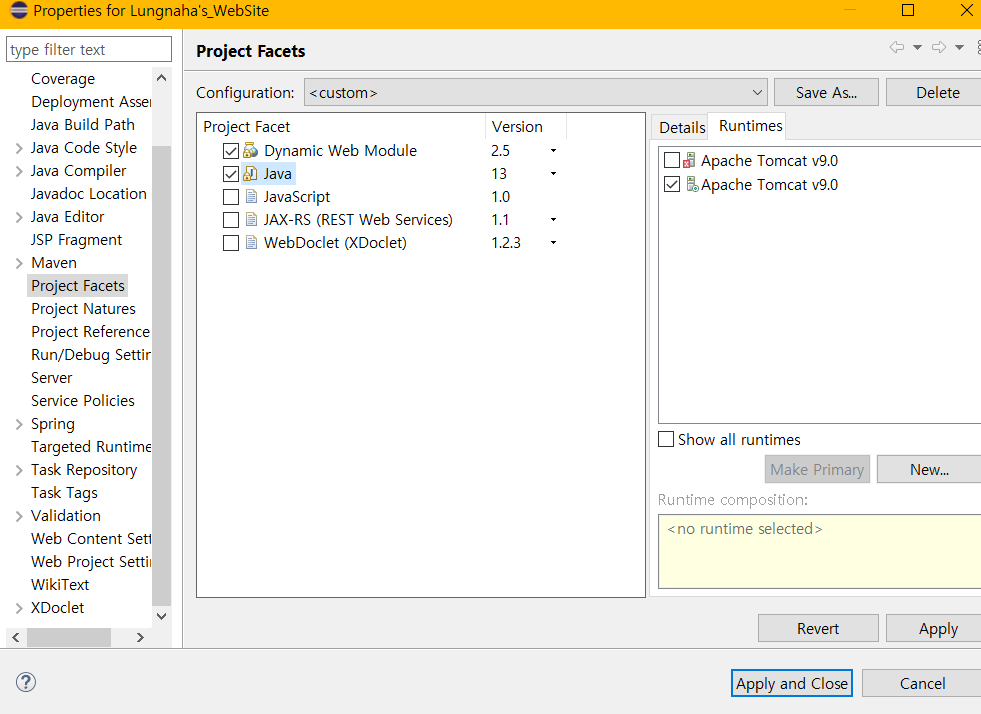Open forward history dropdown arrow
The image size is (981, 714).
coord(959,48)
